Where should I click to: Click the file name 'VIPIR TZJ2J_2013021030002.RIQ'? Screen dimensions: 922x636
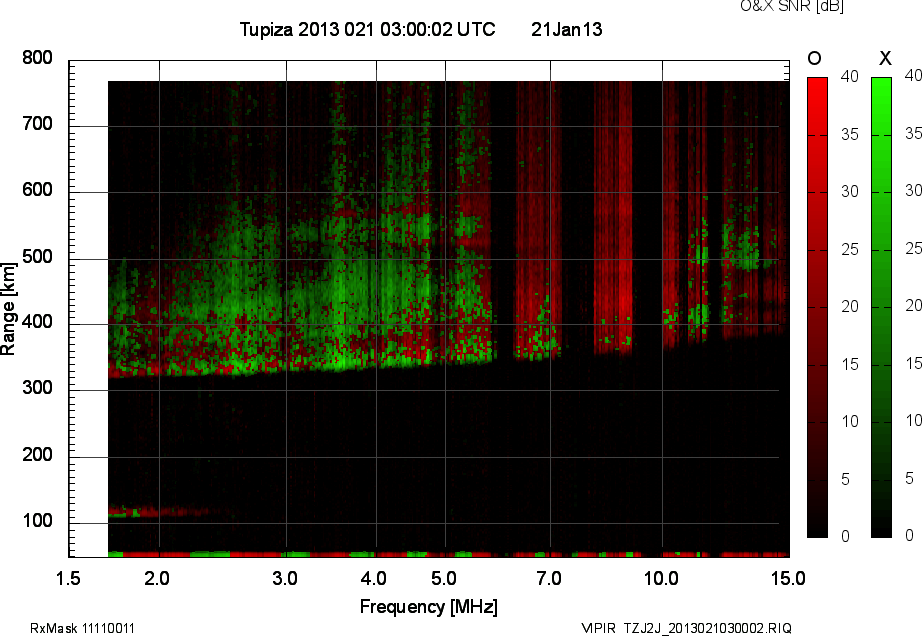686,628
